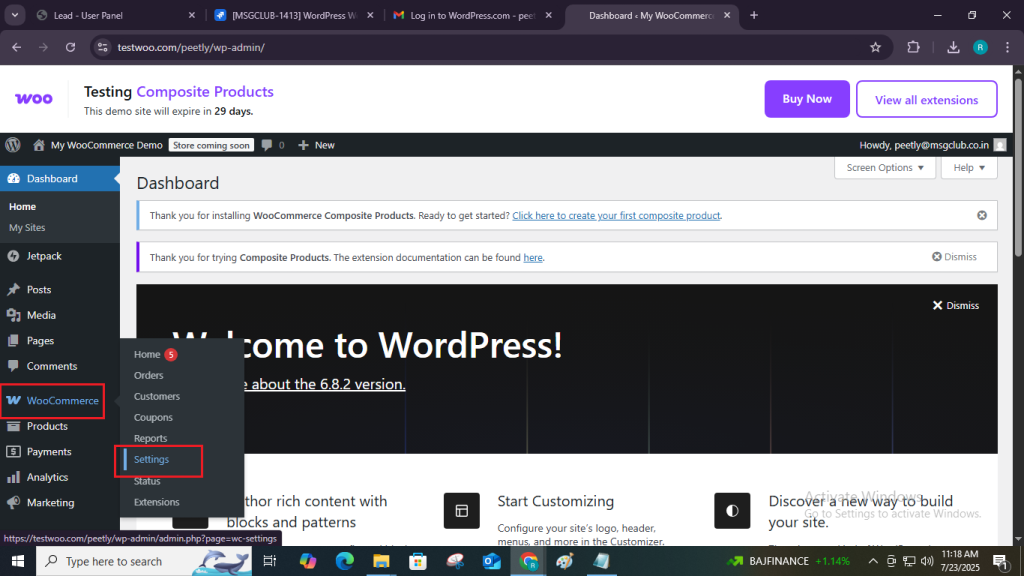Image resolution: width=1024 pixels, height=576 pixels.
Task: Open WooCommerce Coupons submenu item
Action: [153, 417]
